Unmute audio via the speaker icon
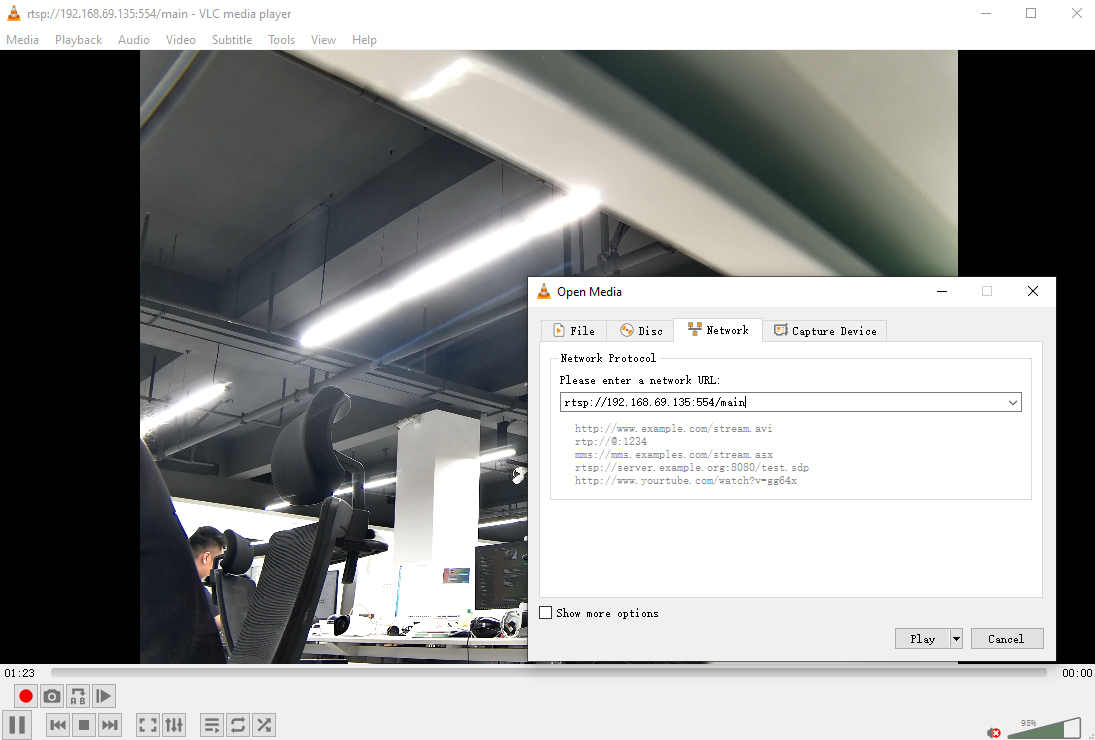Image resolution: width=1095 pixels, height=740 pixels. coord(994,732)
